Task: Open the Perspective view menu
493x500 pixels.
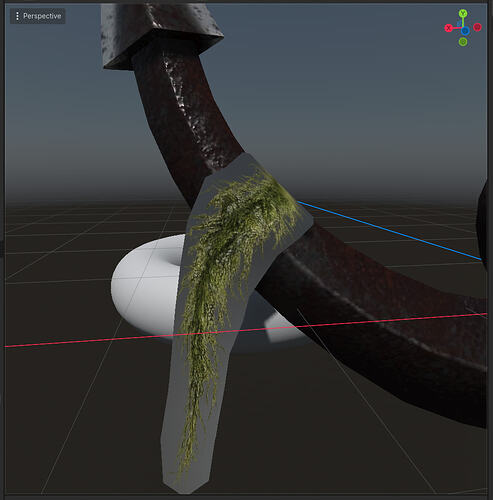Action: pyautogui.click(x=38, y=16)
